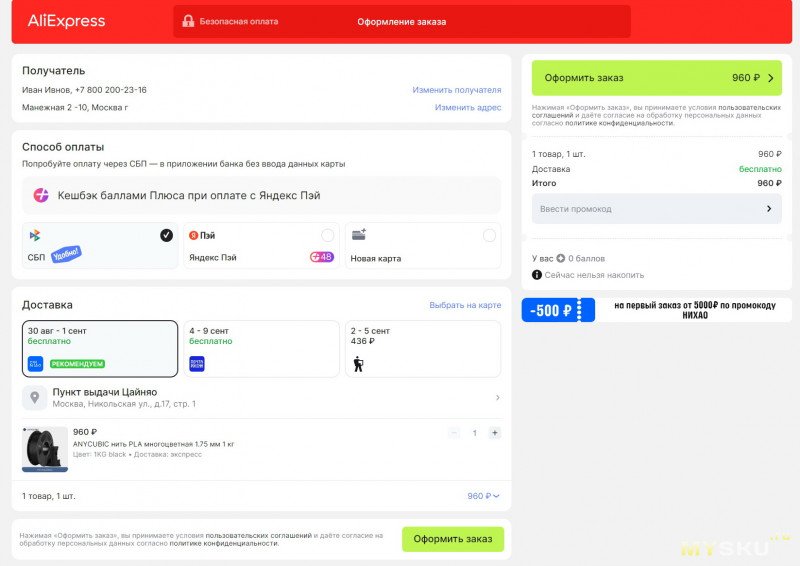Viewport: 800px width, 566px height.
Task: Click the Cainiao delivery logo icon
Action: coord(35,364)
